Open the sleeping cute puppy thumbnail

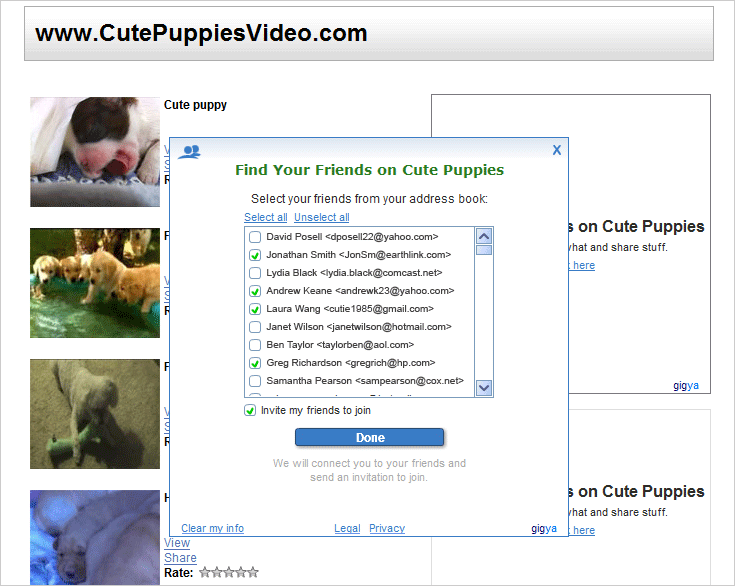95,152
